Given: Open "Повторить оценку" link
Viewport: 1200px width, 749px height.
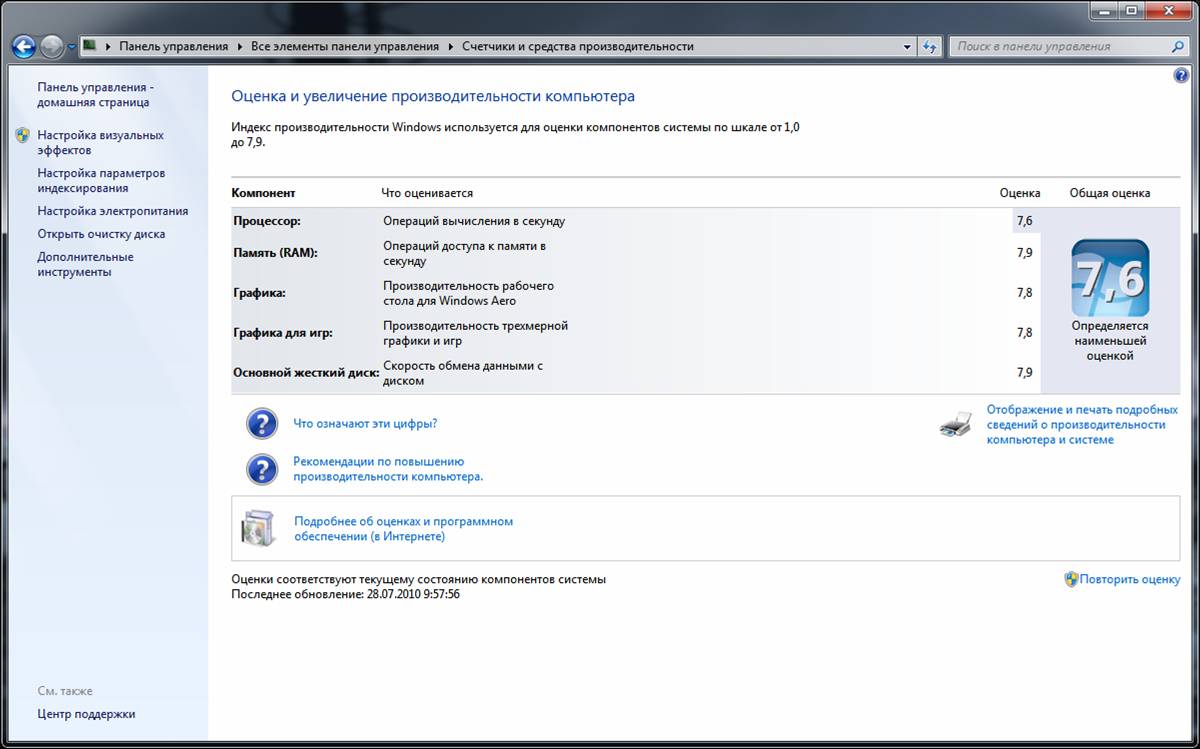Looking at the screenshot, I should tap(1129, 579).
